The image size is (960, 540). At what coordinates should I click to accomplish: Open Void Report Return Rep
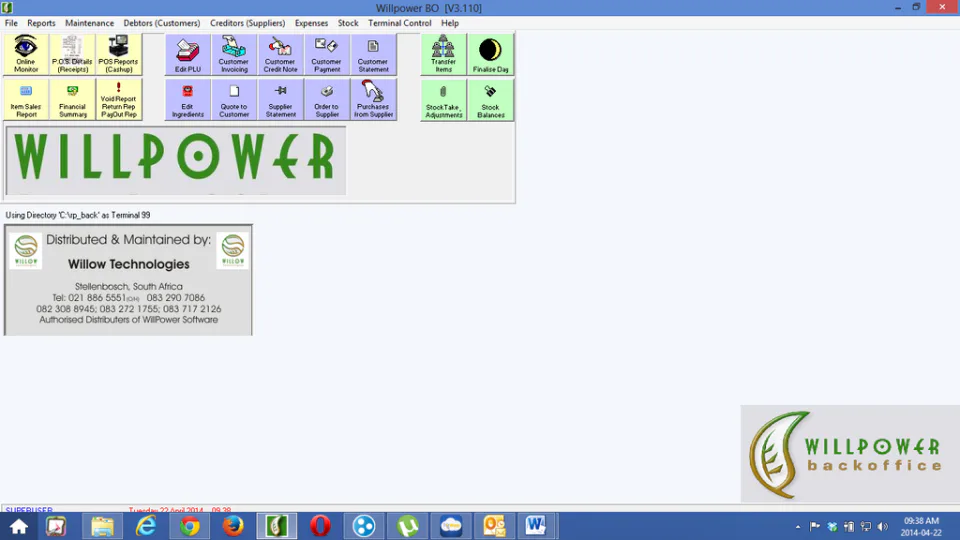click(x=119, y=100)
